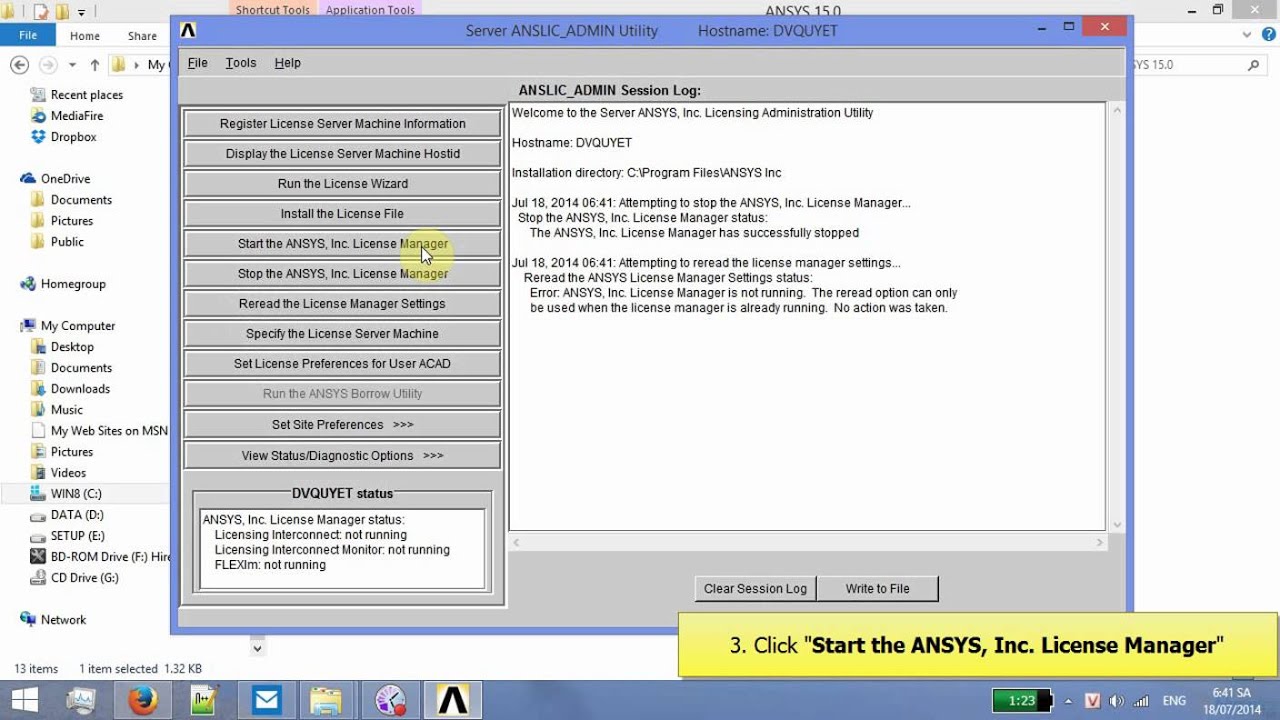
Task: Open the Mail app taskbar icon
Action: (266, 701)
